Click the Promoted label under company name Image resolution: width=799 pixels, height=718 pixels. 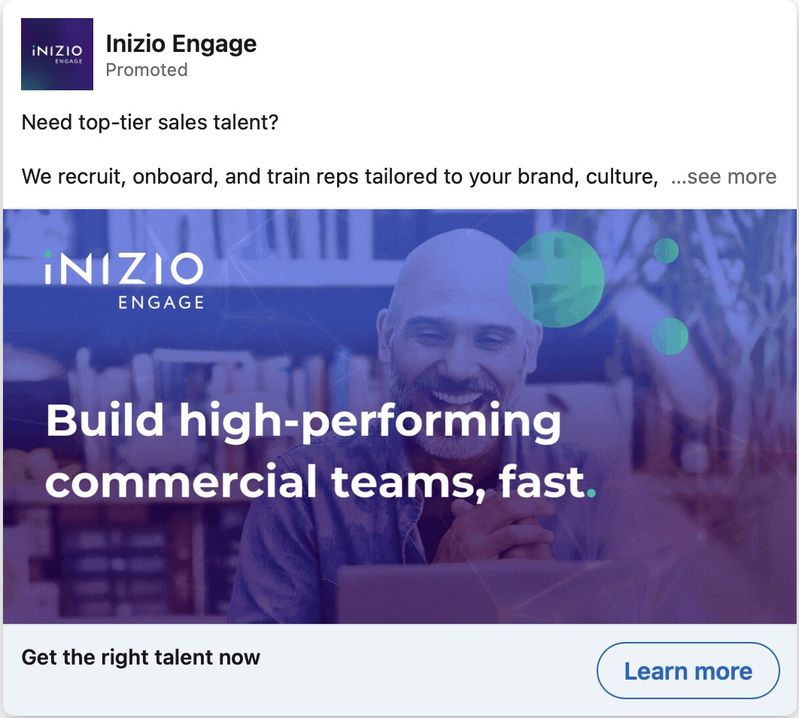146,70
